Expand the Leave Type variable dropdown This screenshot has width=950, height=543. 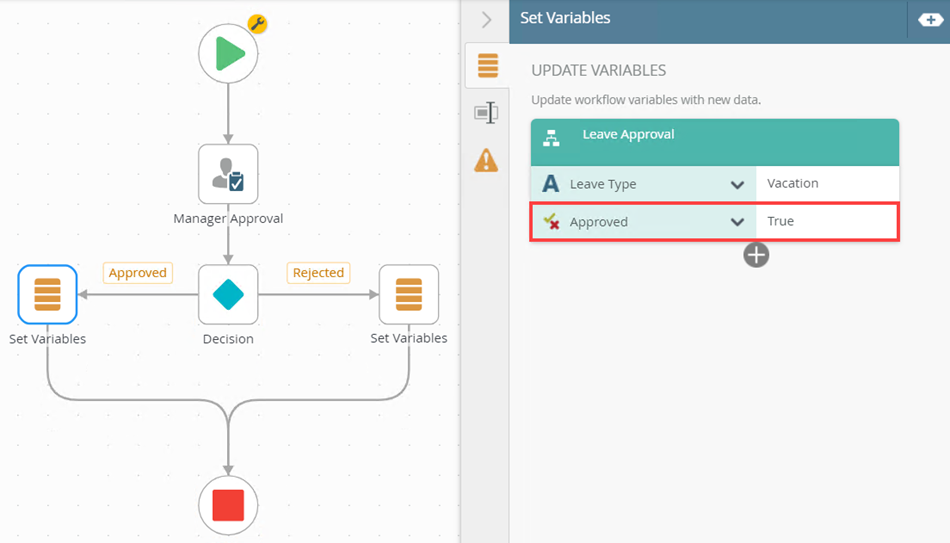pos(737,184)
